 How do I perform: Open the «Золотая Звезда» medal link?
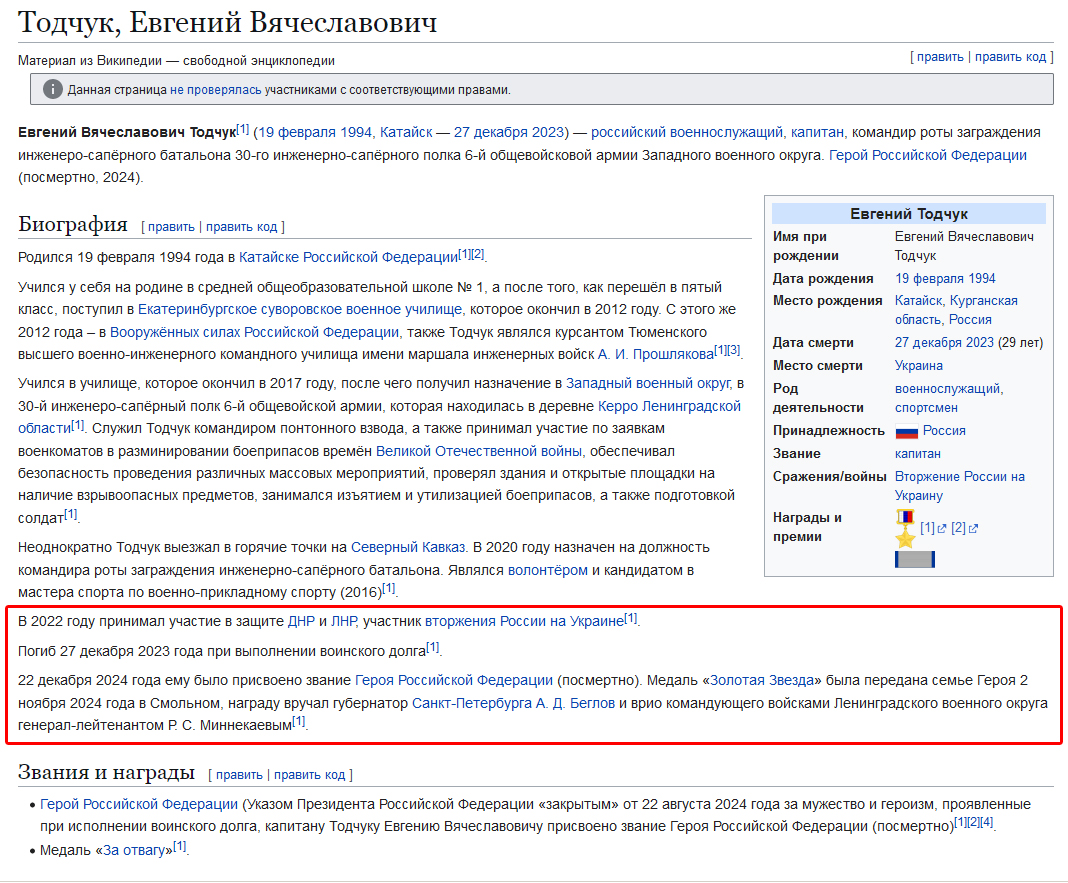[761, 681]
